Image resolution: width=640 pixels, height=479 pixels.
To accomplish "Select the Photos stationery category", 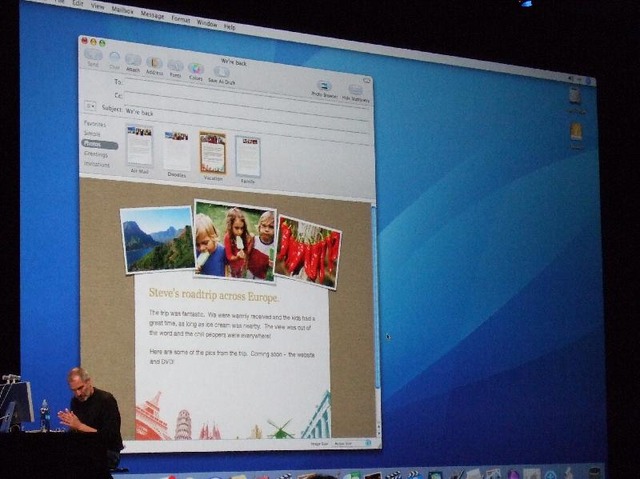I will click(x=94, y=145).
